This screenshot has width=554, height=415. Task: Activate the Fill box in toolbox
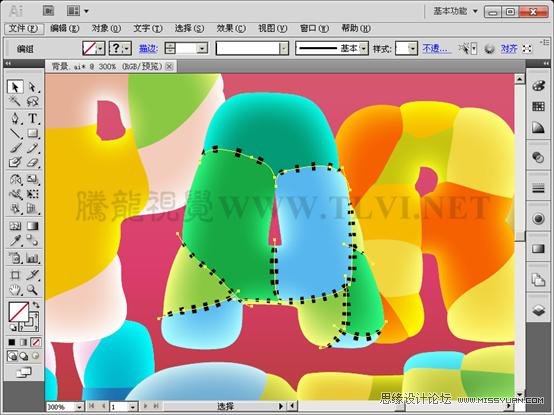[18, 312]
